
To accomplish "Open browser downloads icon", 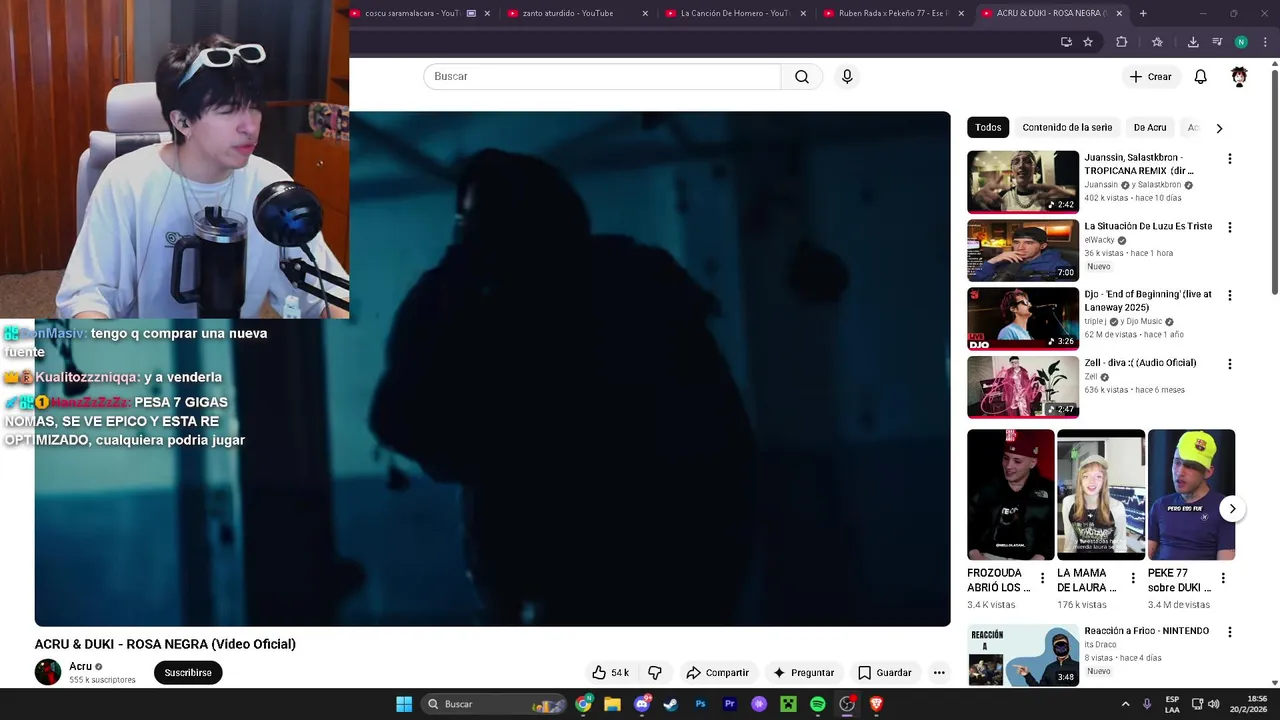I will pos(1193,42).
